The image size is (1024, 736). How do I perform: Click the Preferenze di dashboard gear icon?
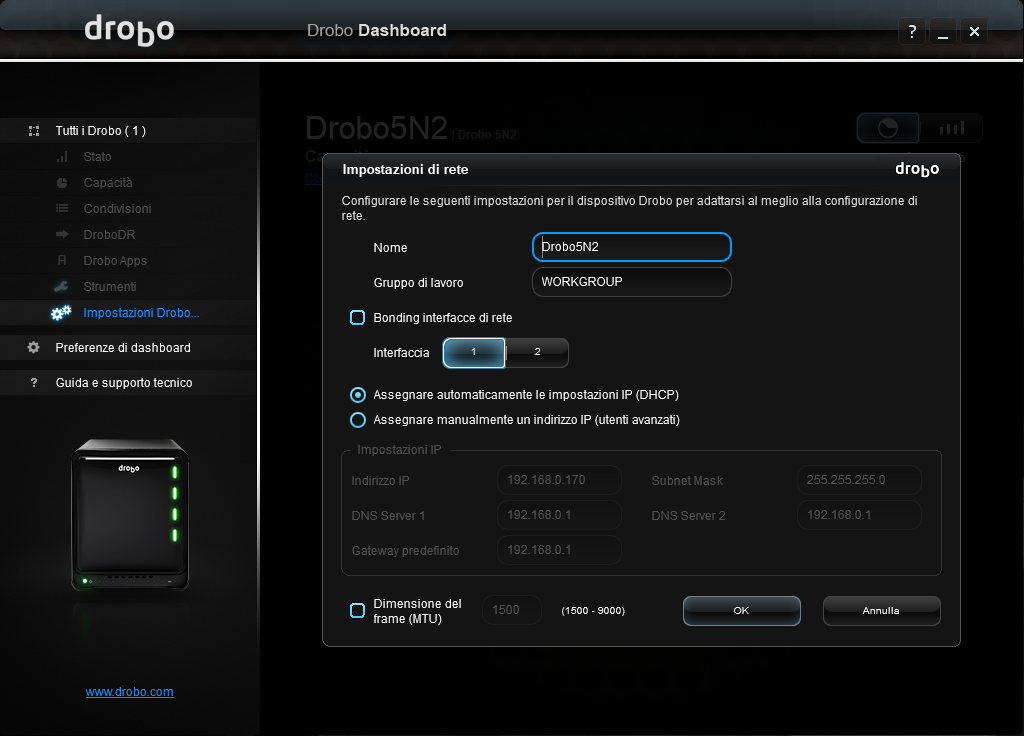(x=33, y=347)
